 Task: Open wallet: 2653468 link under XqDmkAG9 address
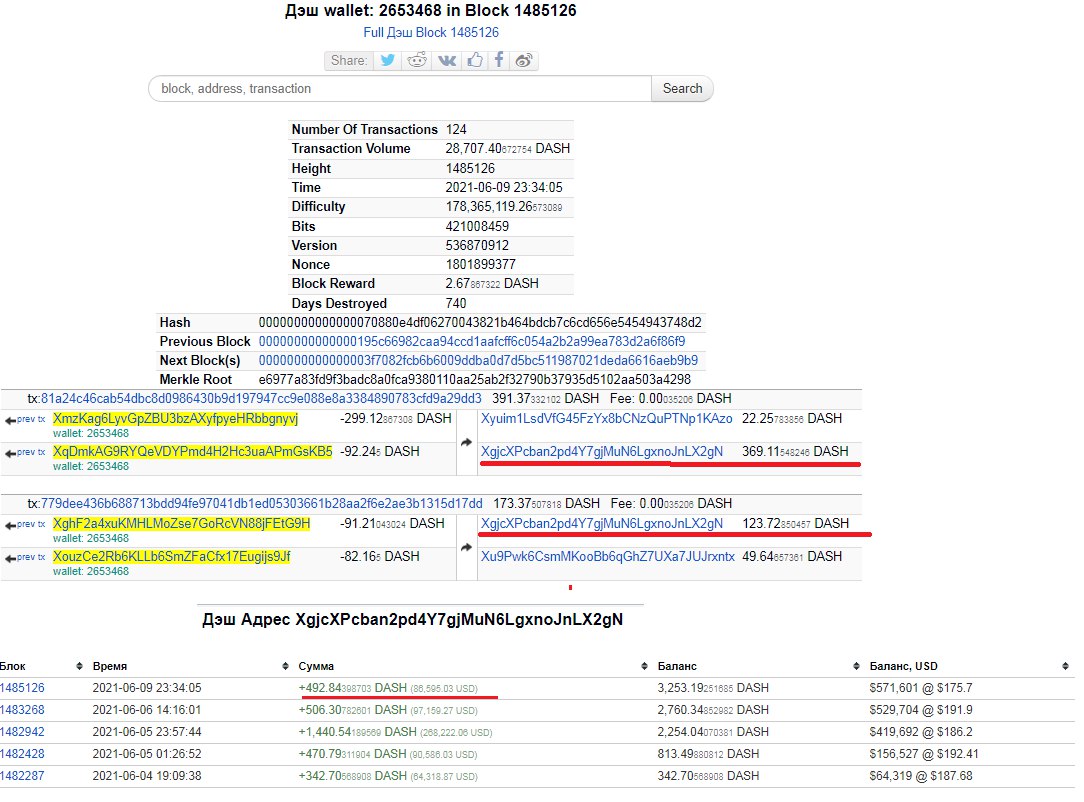pos(91,467)
